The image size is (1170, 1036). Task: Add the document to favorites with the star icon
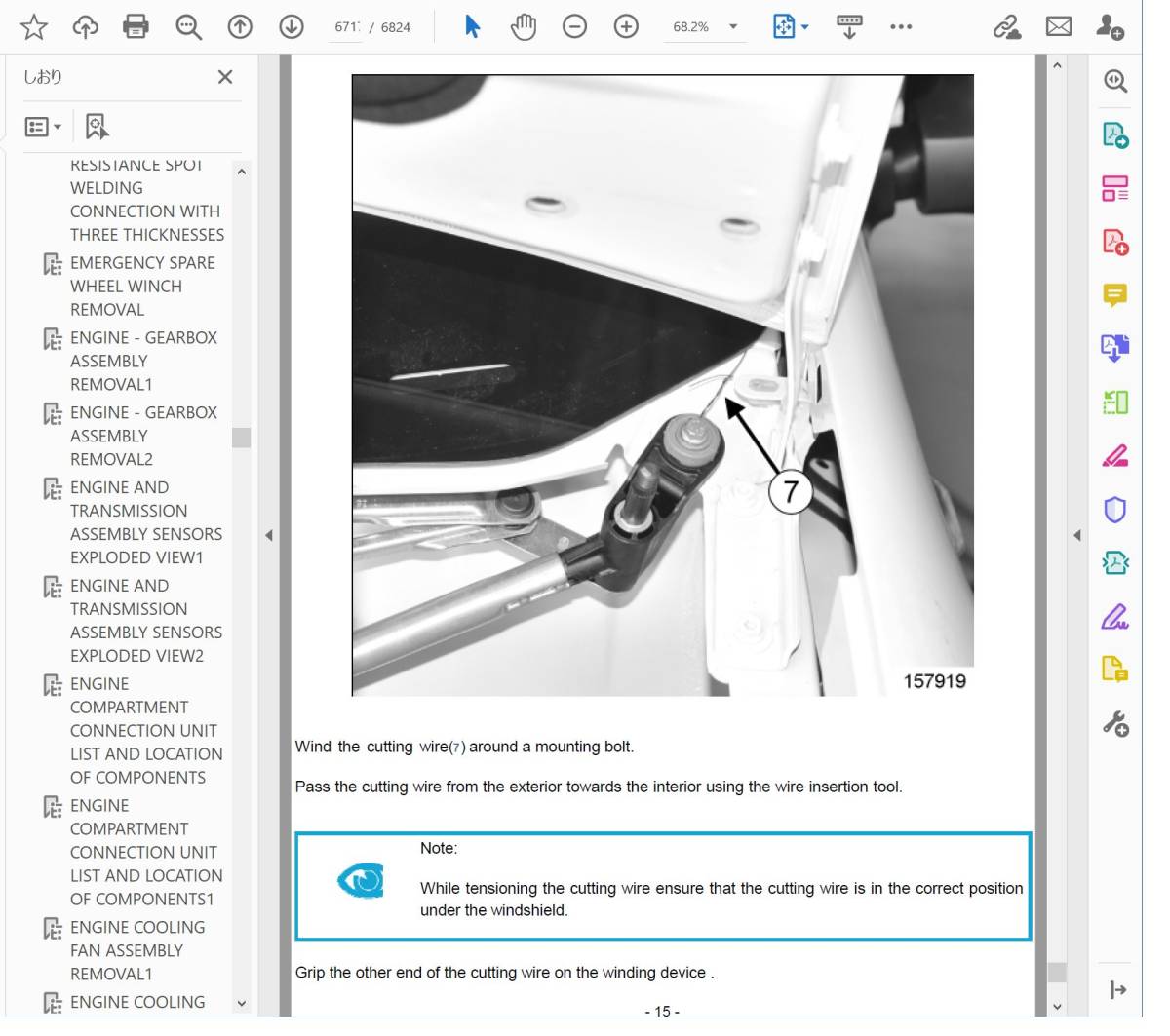coord(34,27)
